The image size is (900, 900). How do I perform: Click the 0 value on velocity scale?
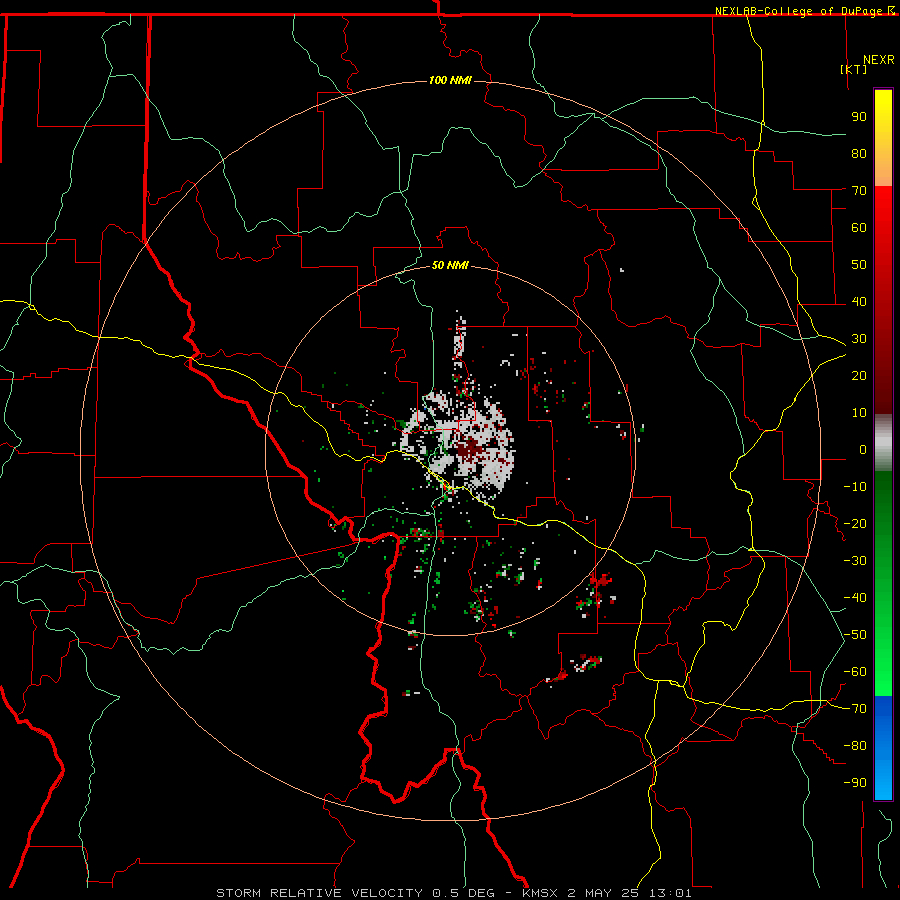863,450
